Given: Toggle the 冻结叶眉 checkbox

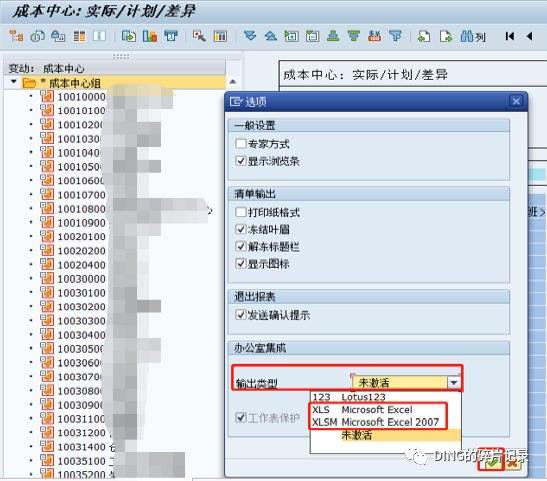Looking at the screenshot, I should pyautogui.click(x=241, y=229).
